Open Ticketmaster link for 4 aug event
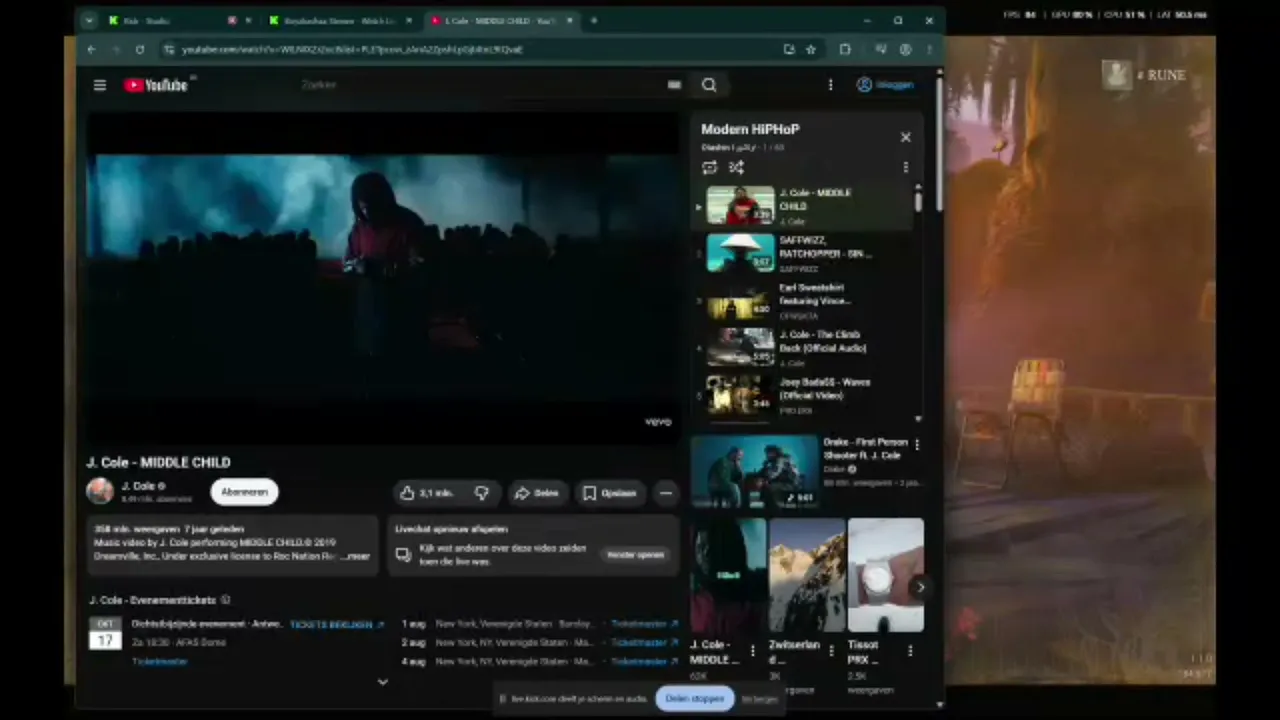 click(644, 662)
